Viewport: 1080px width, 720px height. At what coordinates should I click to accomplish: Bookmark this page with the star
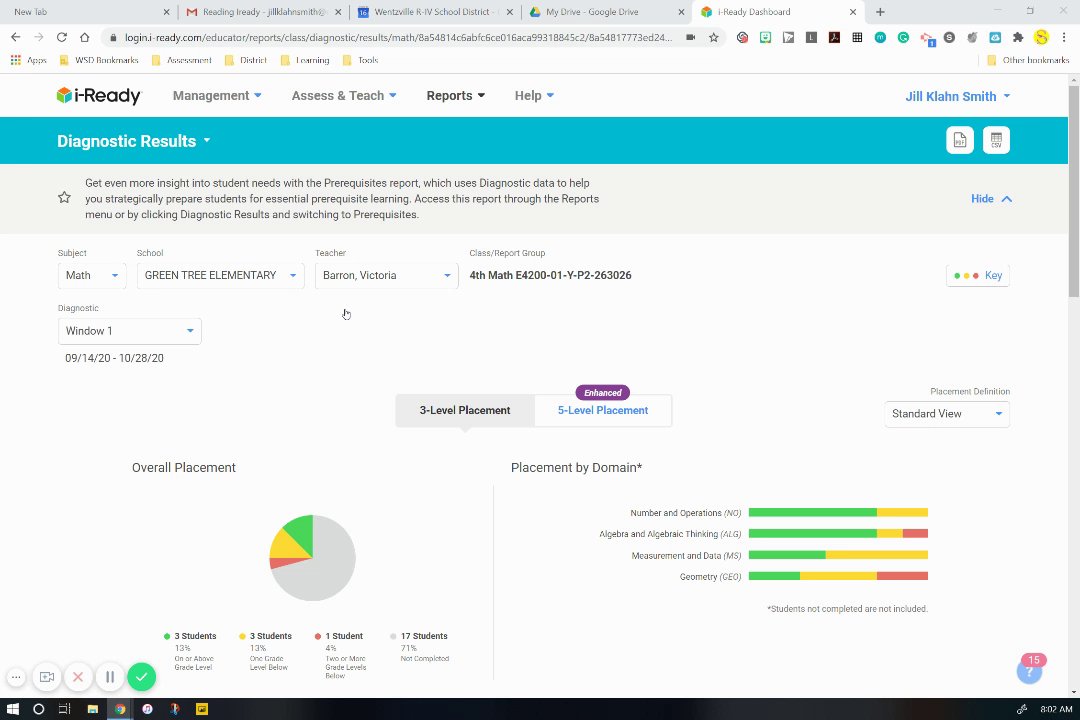coord(714,37)
